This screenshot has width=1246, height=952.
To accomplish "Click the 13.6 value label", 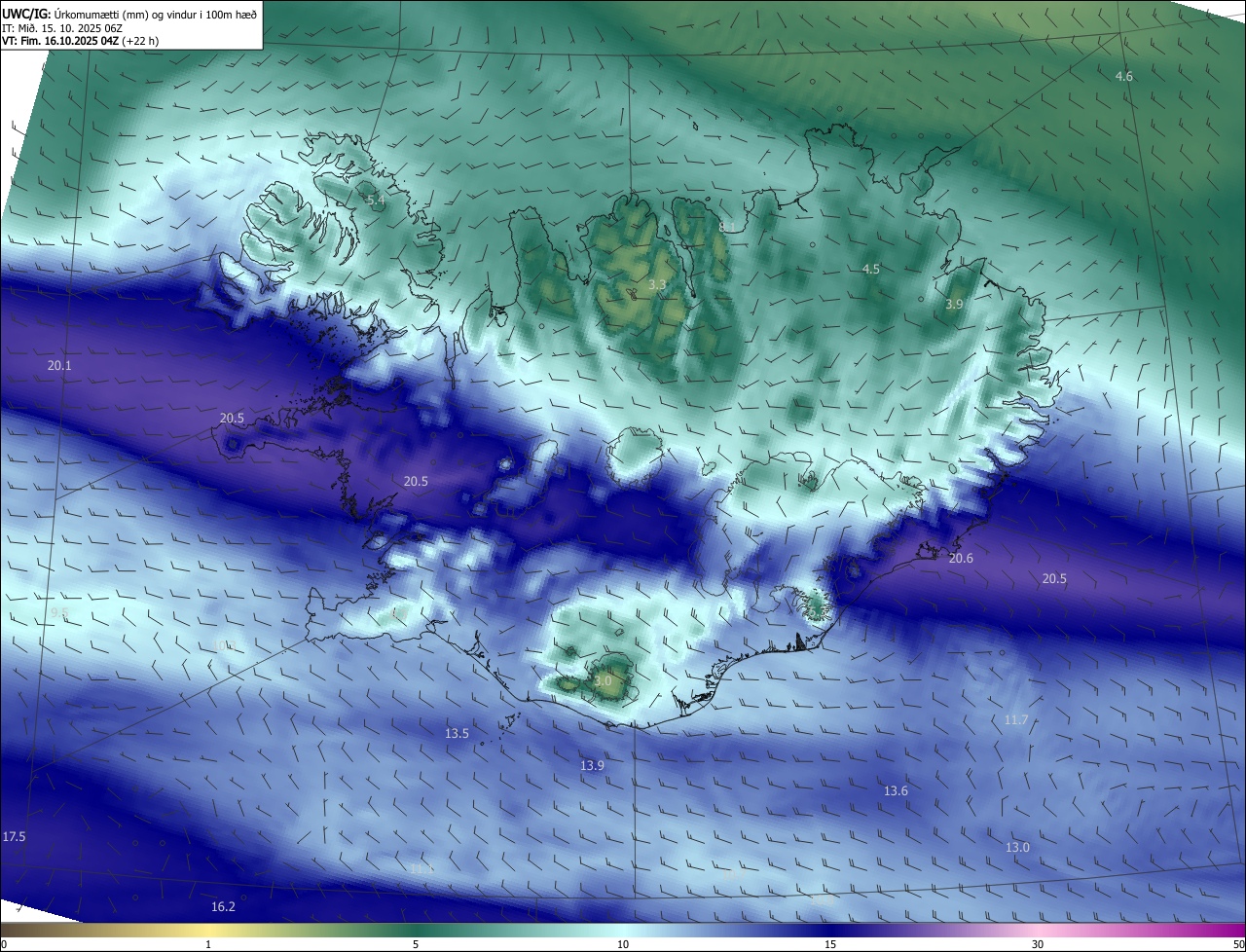I will click(x=896, y=790).
